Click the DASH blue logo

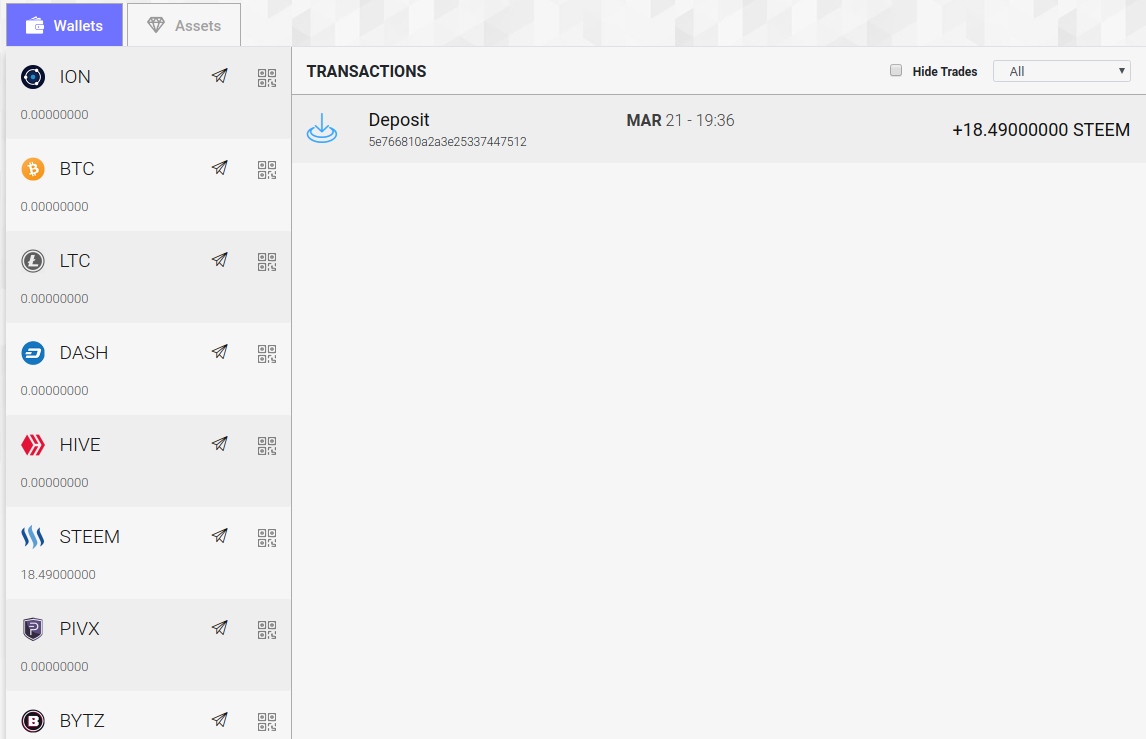click(x=33, y=353)
